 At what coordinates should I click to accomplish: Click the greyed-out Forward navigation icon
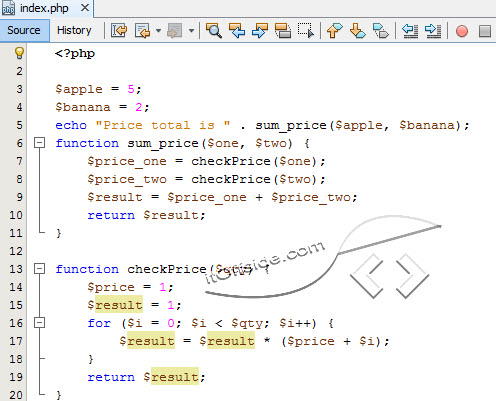175,31
